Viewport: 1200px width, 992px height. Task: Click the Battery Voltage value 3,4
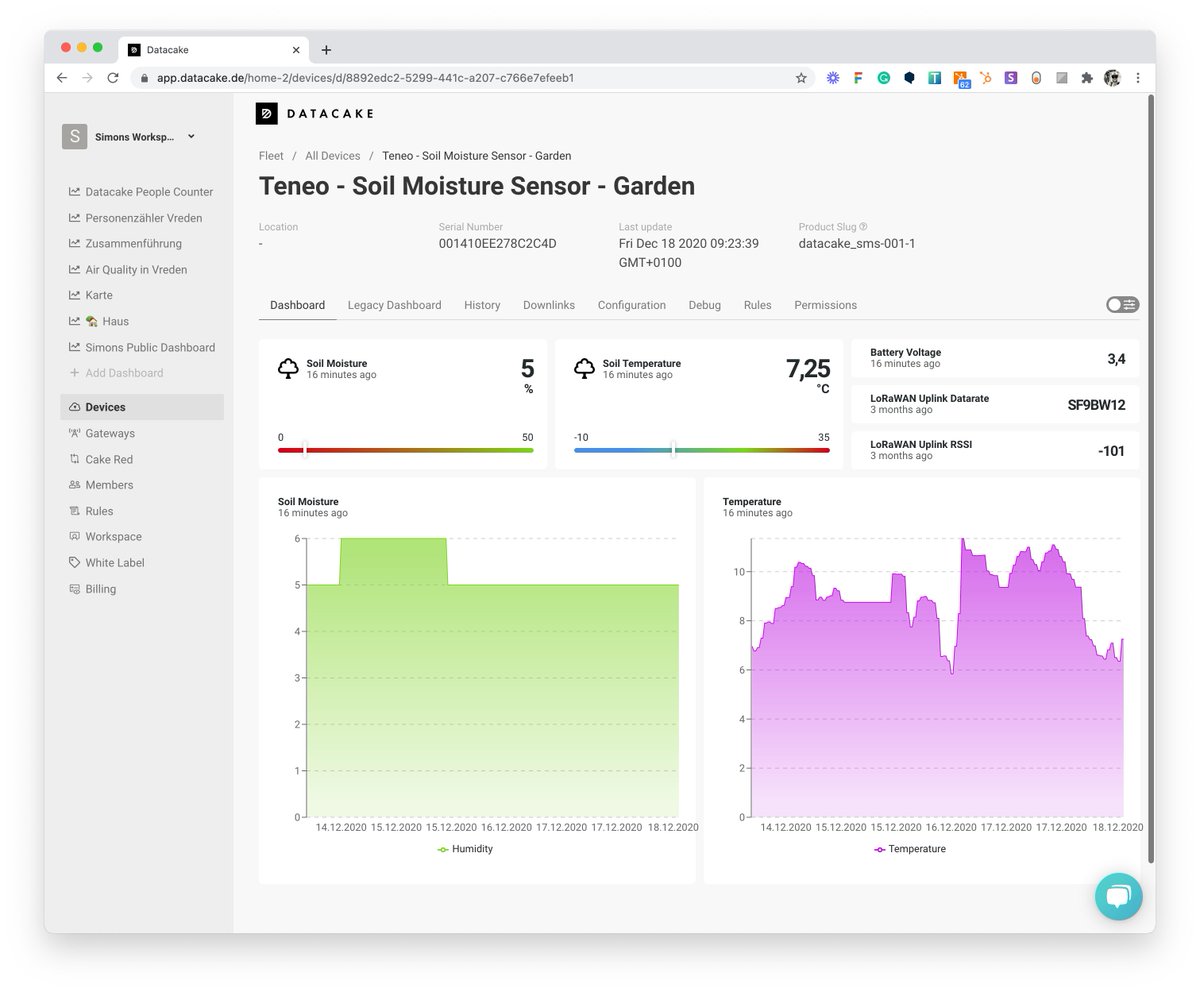point(1116,359)
